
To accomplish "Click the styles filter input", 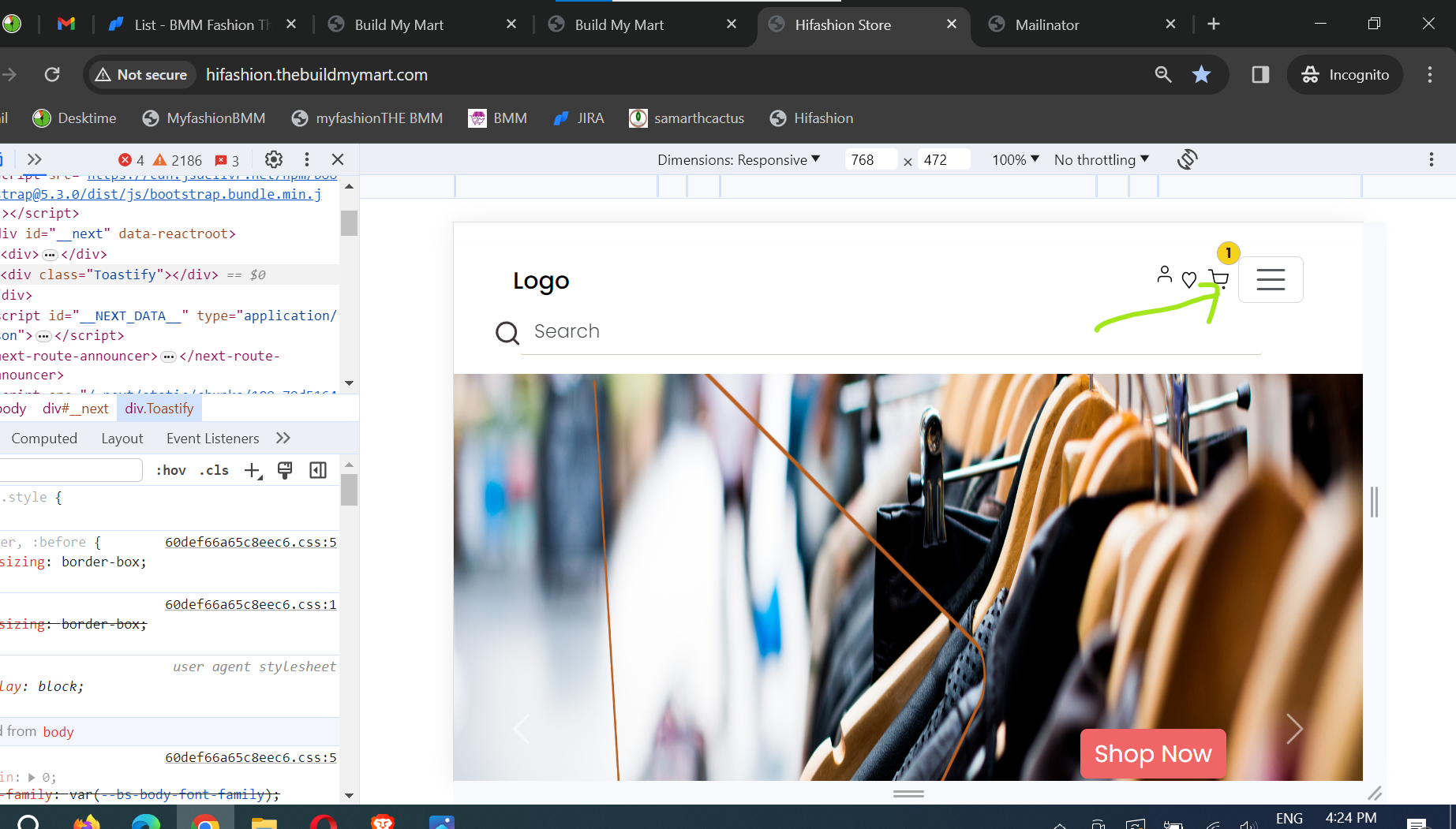I will tap(71, 470).
